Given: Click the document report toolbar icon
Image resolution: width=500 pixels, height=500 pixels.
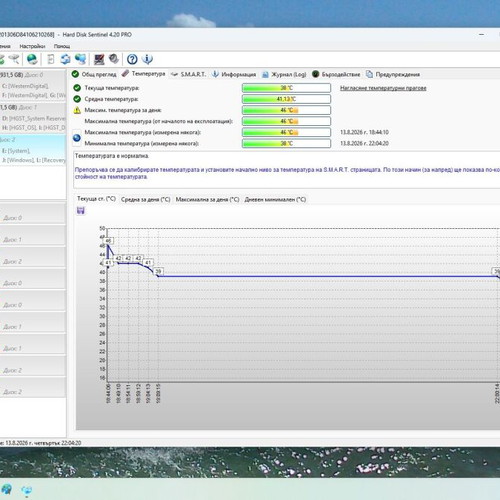Looking at the screenshot, I should (51, 59).
